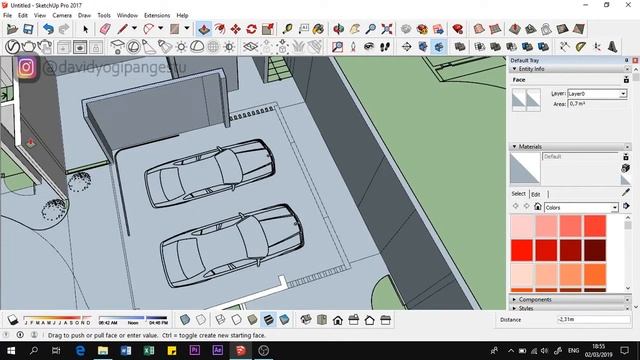The width and height of the screenshot is (640, 360).
Task: Switch to Hidden Line style
Action: pos(236,320)
